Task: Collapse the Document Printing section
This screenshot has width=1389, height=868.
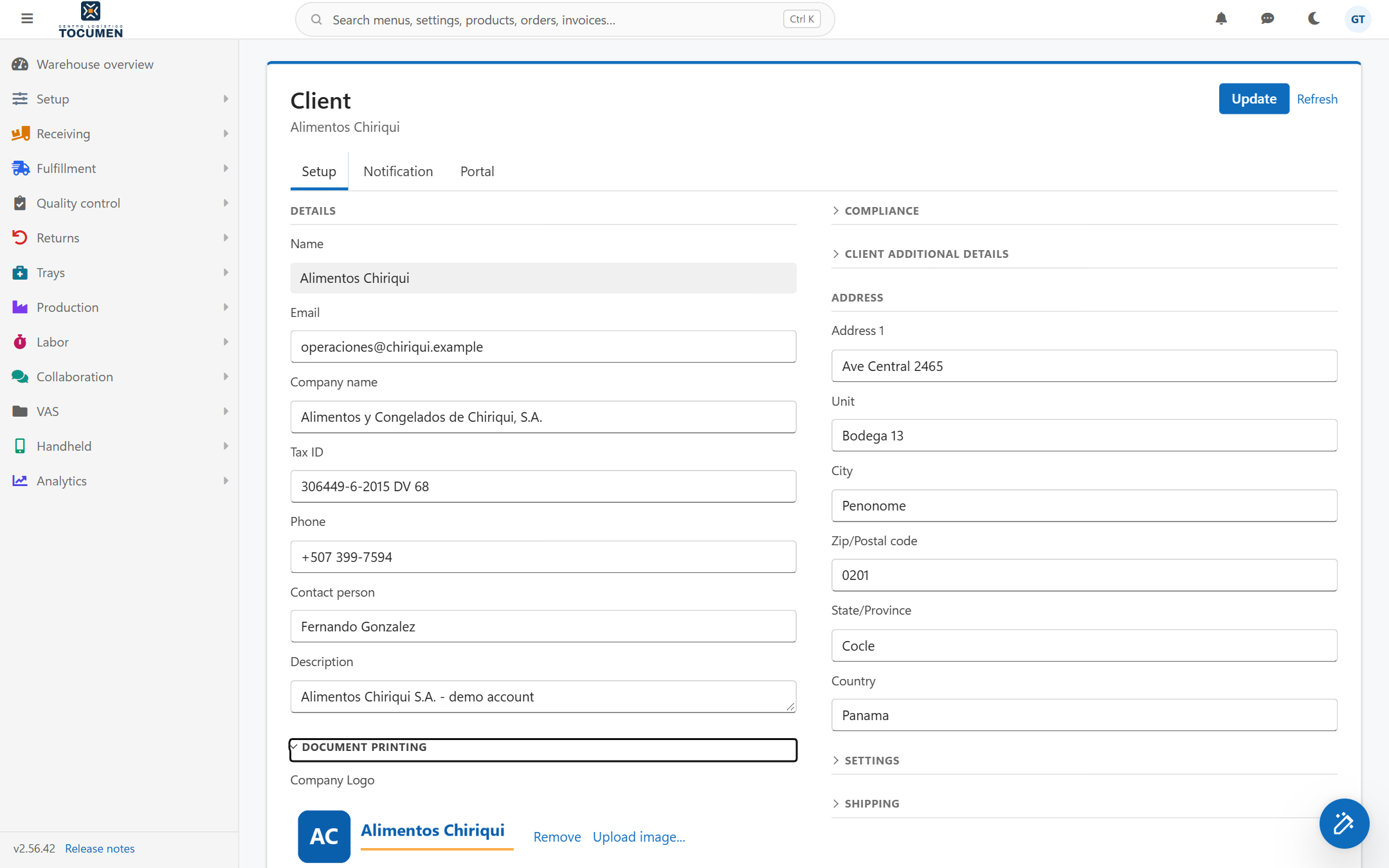Action: point(543,750)
